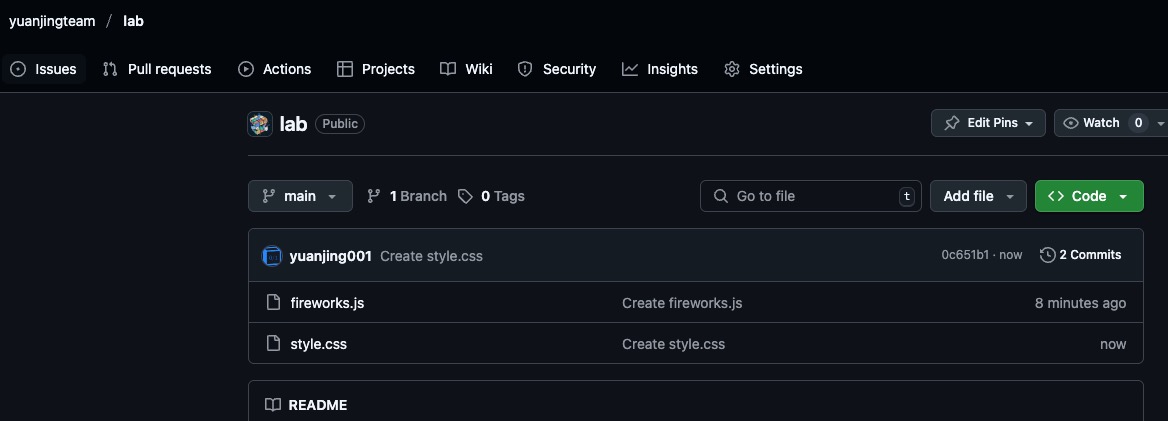Open commit hash 0c651b1
The width and height of the screenshot is (1168, 421).
965,255
